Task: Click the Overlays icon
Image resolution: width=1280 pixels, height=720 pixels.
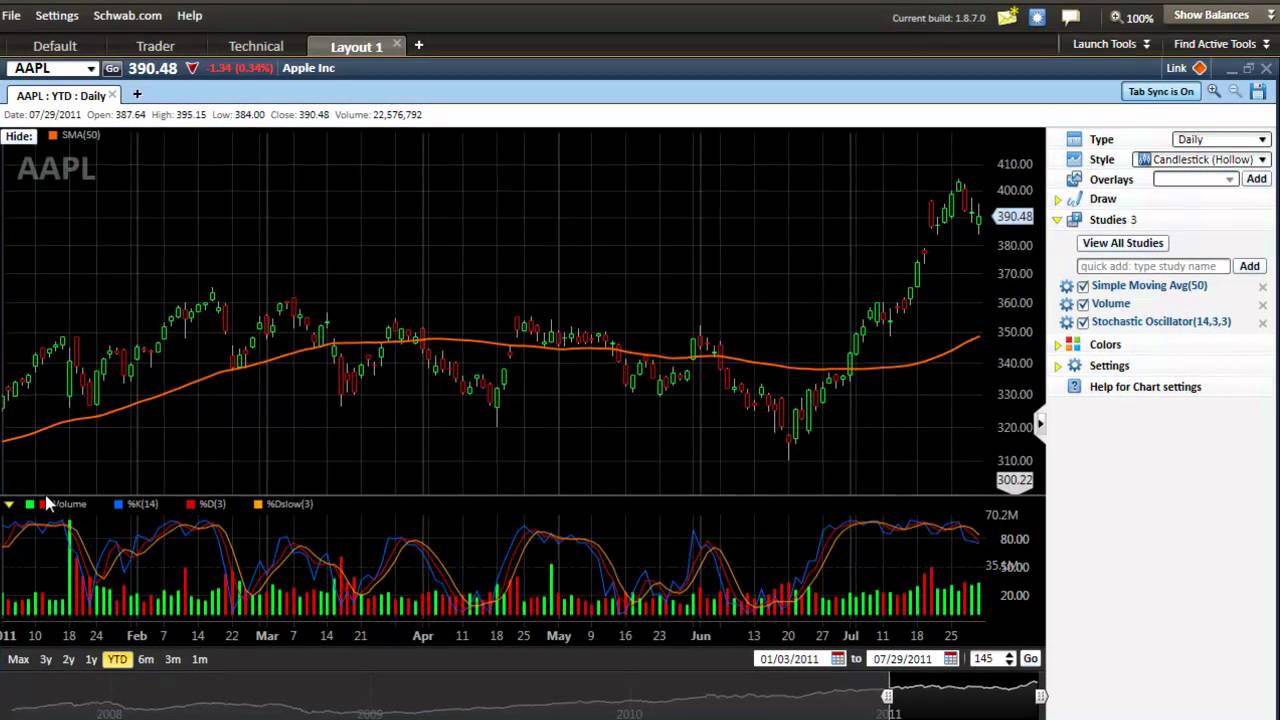Action: tap(1074, 179)
